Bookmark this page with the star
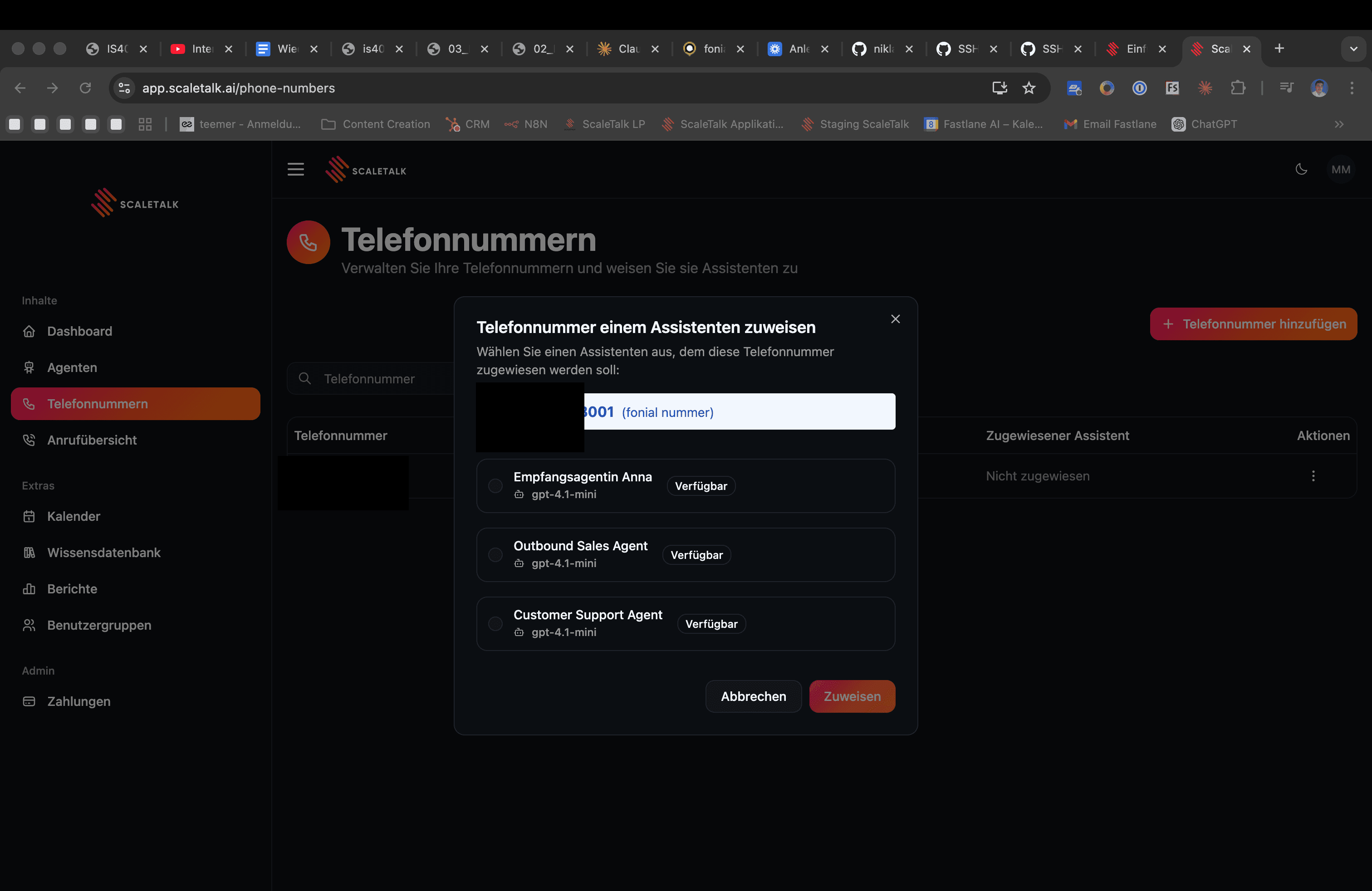 (1029, 88)
